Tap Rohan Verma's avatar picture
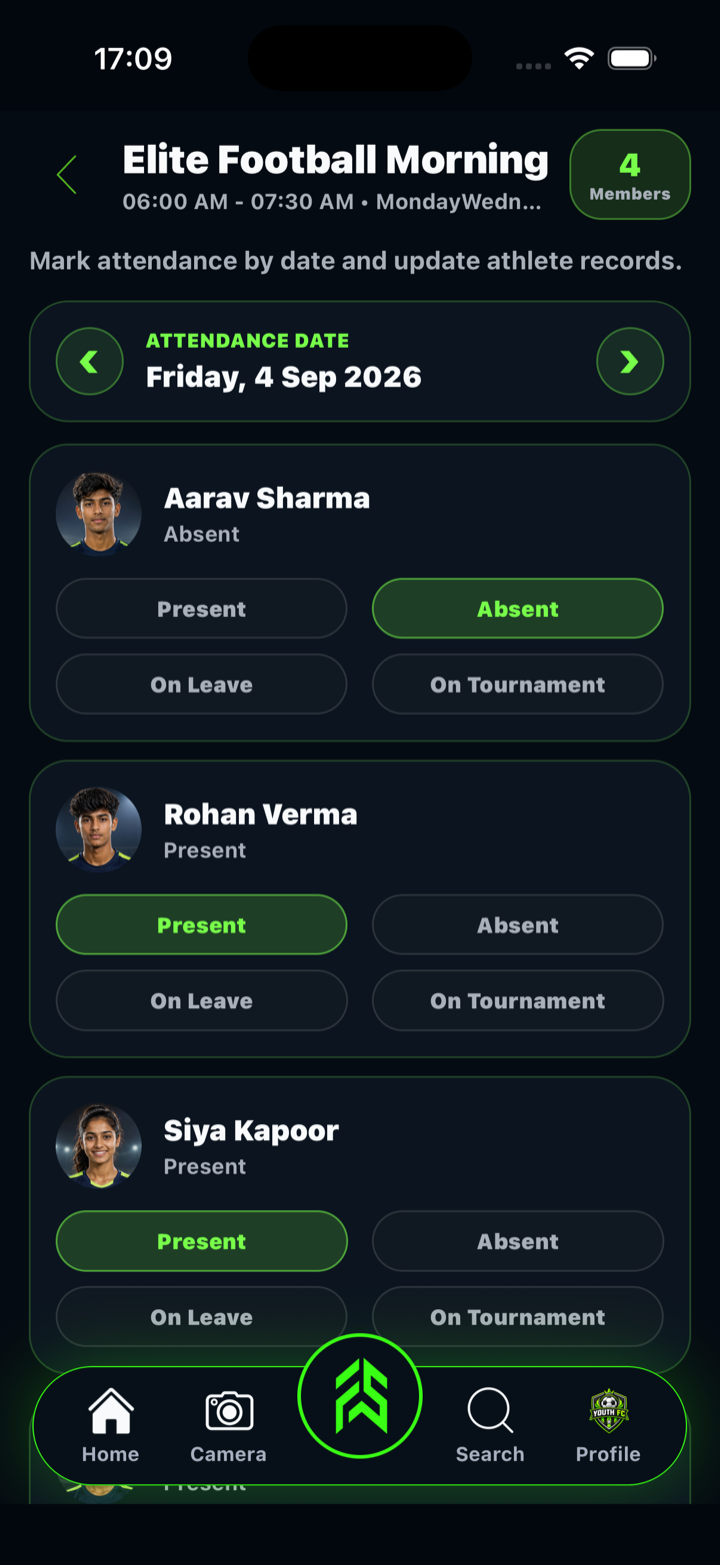720x1565 pixels. (98, 829)
